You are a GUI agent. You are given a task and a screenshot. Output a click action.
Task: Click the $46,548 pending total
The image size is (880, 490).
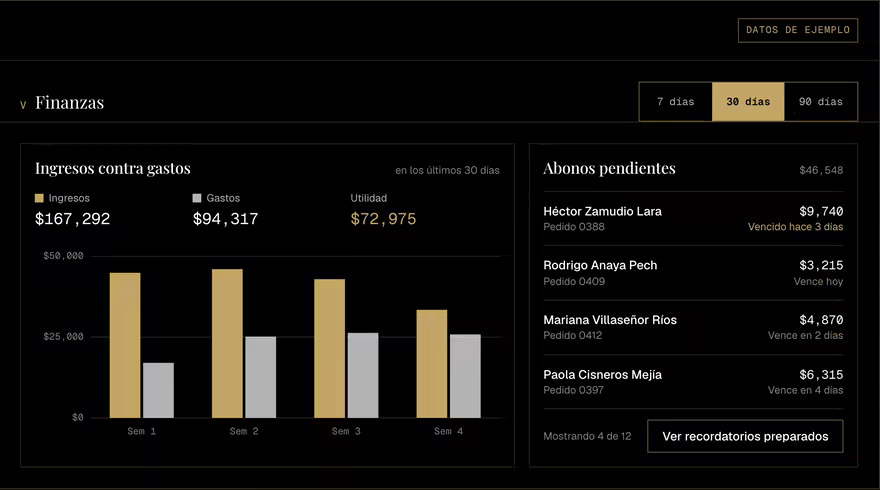coord(821,170)
